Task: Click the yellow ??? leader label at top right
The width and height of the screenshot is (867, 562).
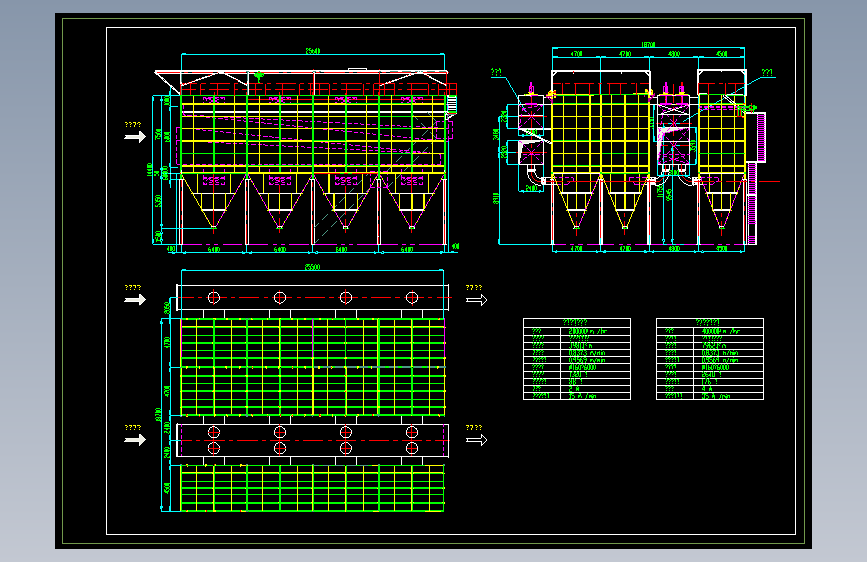Action: (x=767, y=72)
